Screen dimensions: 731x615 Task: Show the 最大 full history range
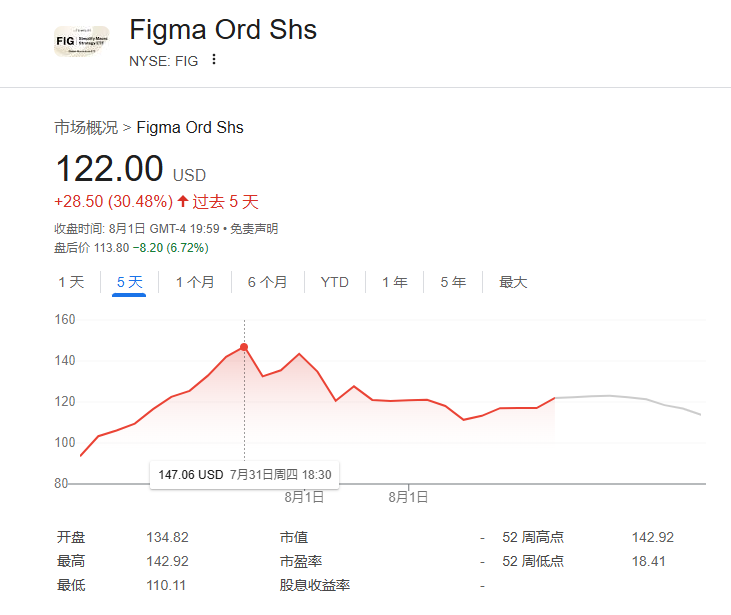[513, 282]
